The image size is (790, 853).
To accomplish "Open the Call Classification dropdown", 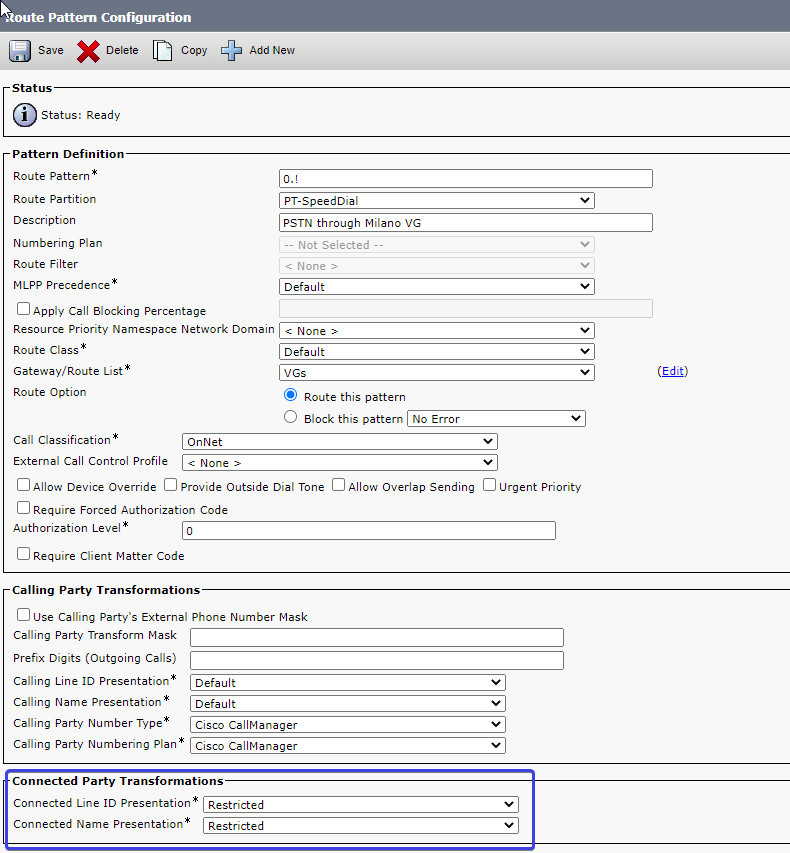I will click(x=339, y=441).
